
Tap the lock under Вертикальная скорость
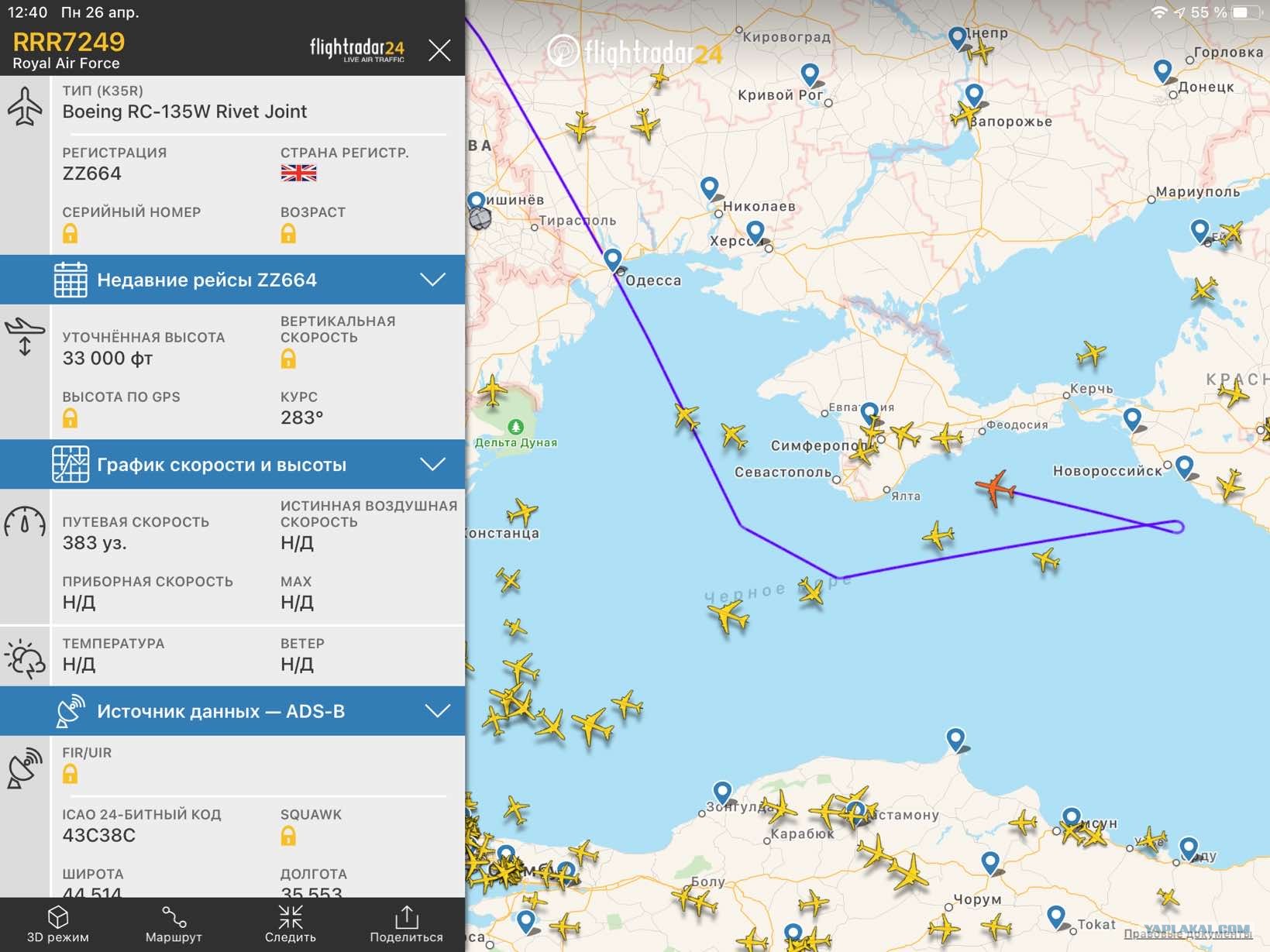point(288,359)
